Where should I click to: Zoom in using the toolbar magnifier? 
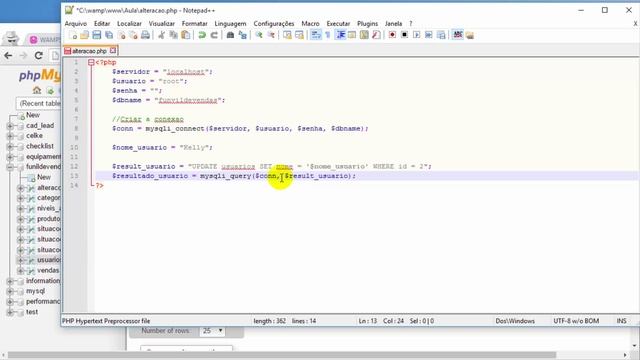259,35
